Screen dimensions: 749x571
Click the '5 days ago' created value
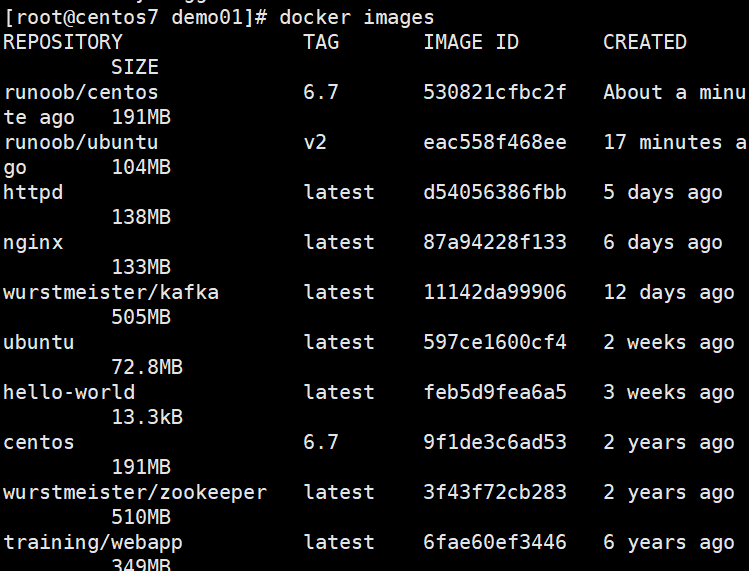click(x=663, y=193)
